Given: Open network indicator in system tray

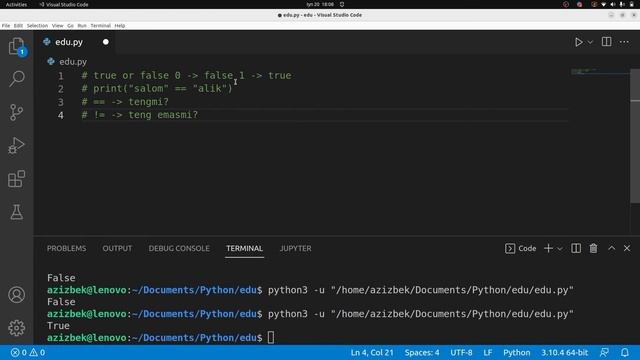Looking at the screenshot, I should pos(604,4).
